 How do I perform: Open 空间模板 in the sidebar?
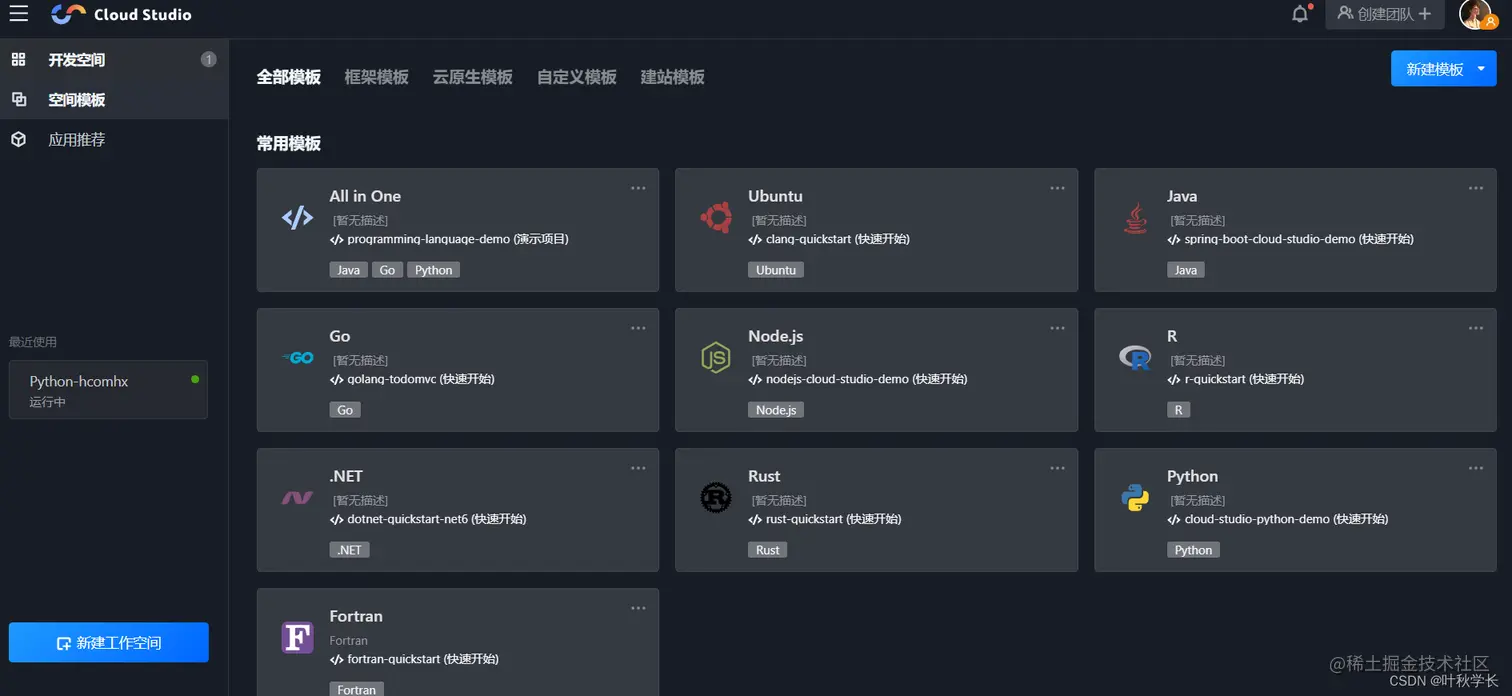[114, 100]
